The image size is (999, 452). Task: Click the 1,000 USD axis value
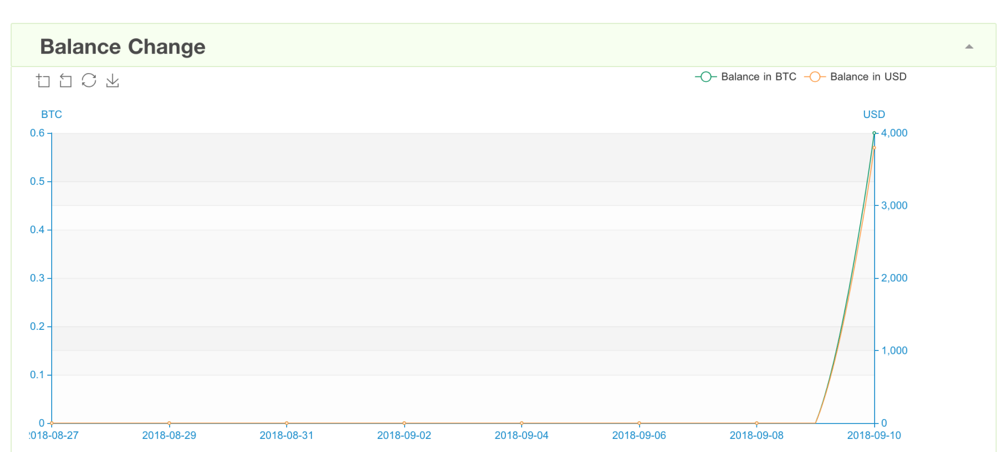[x=894, y=351]
